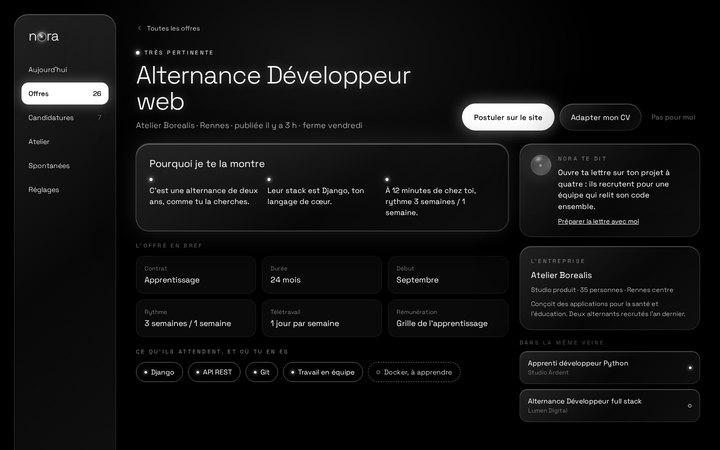This screenshot has height=450, width=720.
Task: Click the hollow circle on Alternance Développeur full stack
Action: [690, 406]
